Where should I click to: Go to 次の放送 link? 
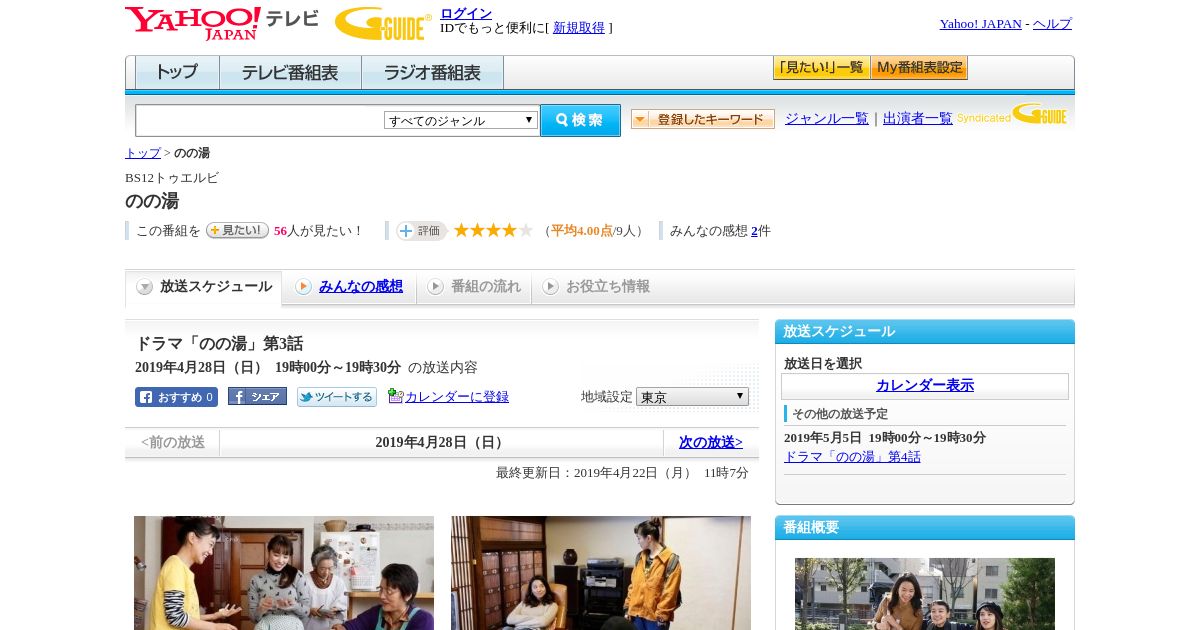(x=711, y=442)
